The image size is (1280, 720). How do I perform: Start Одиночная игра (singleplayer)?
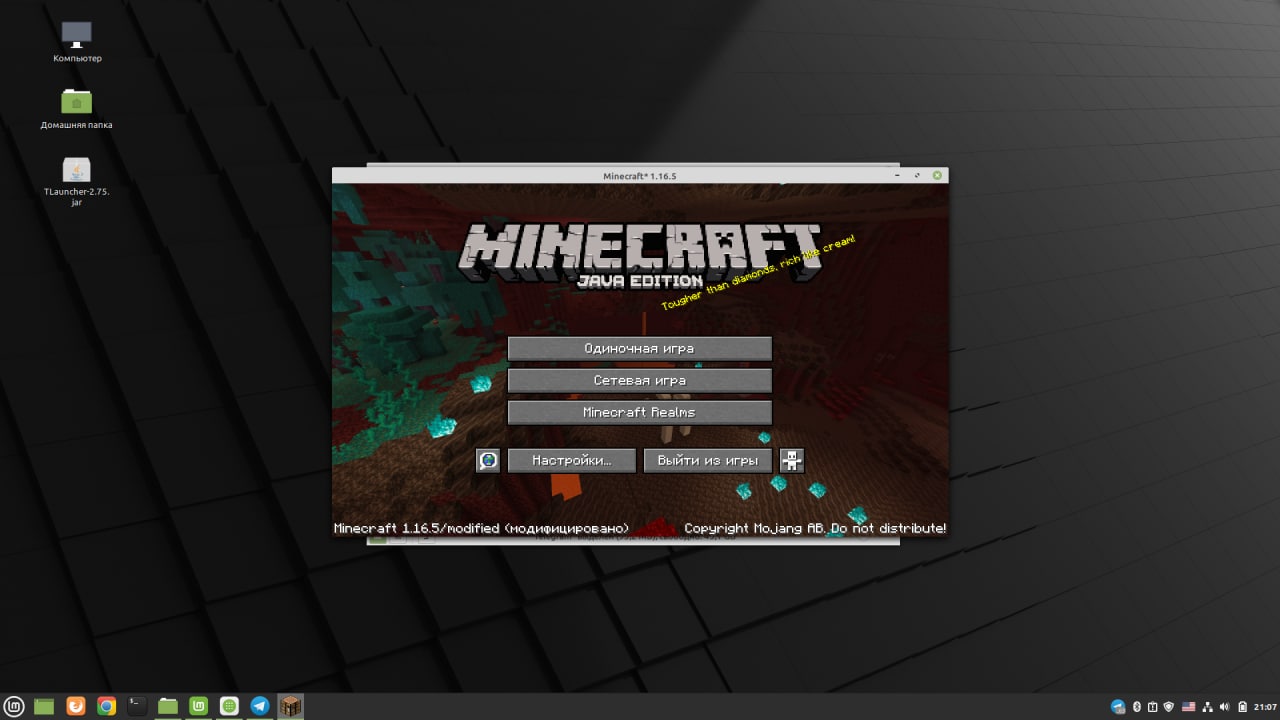click(640, 348)
